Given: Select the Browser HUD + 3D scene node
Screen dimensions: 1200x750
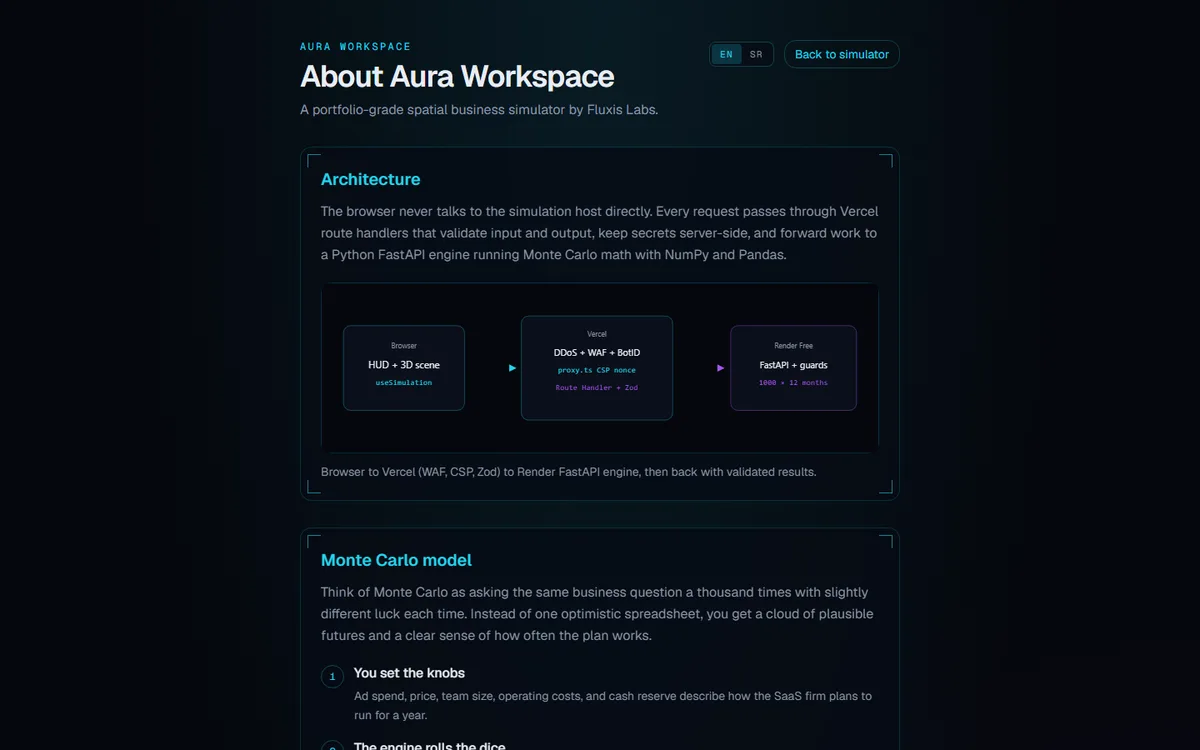Looking at the screenshot, I should pyautogui.click(x=404, y=367).
